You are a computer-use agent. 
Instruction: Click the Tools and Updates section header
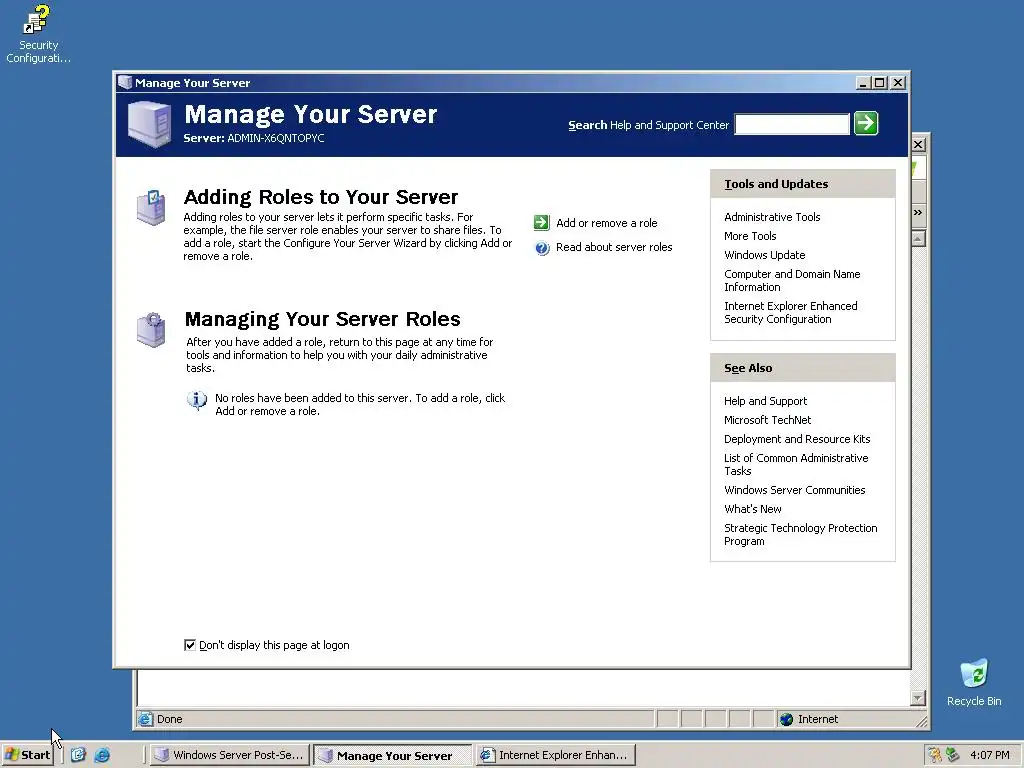tap(803, 184)
